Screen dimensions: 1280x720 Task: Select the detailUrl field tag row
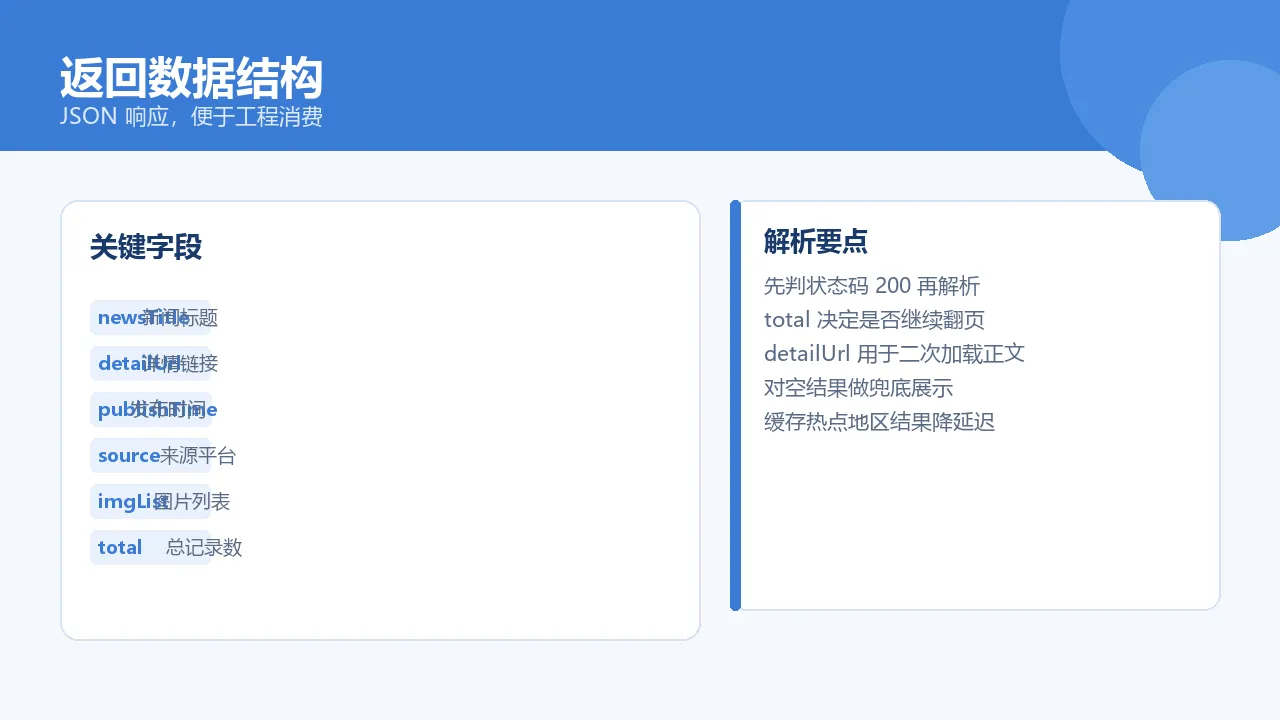point(150,364)
